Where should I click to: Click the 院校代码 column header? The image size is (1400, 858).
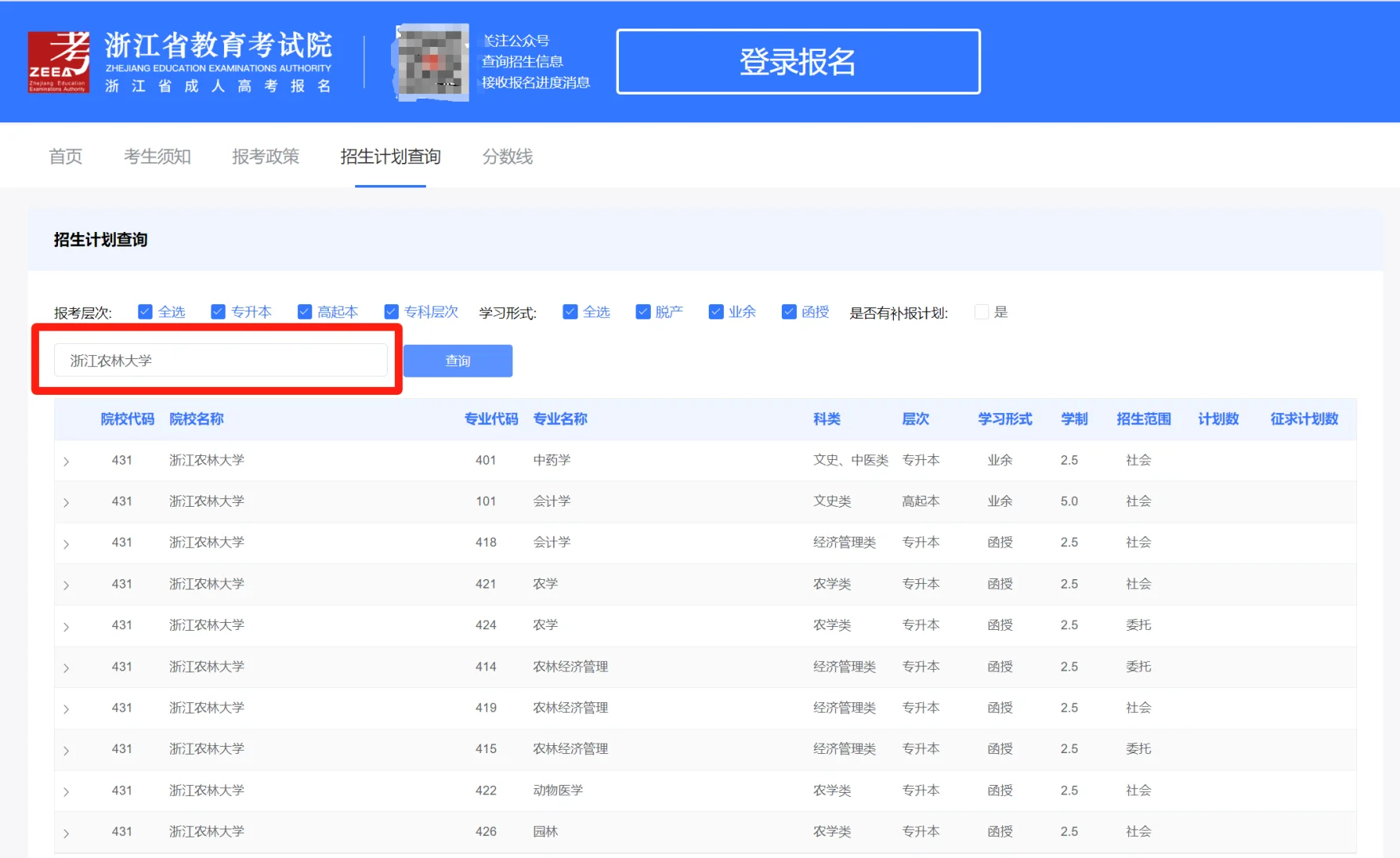127,419
